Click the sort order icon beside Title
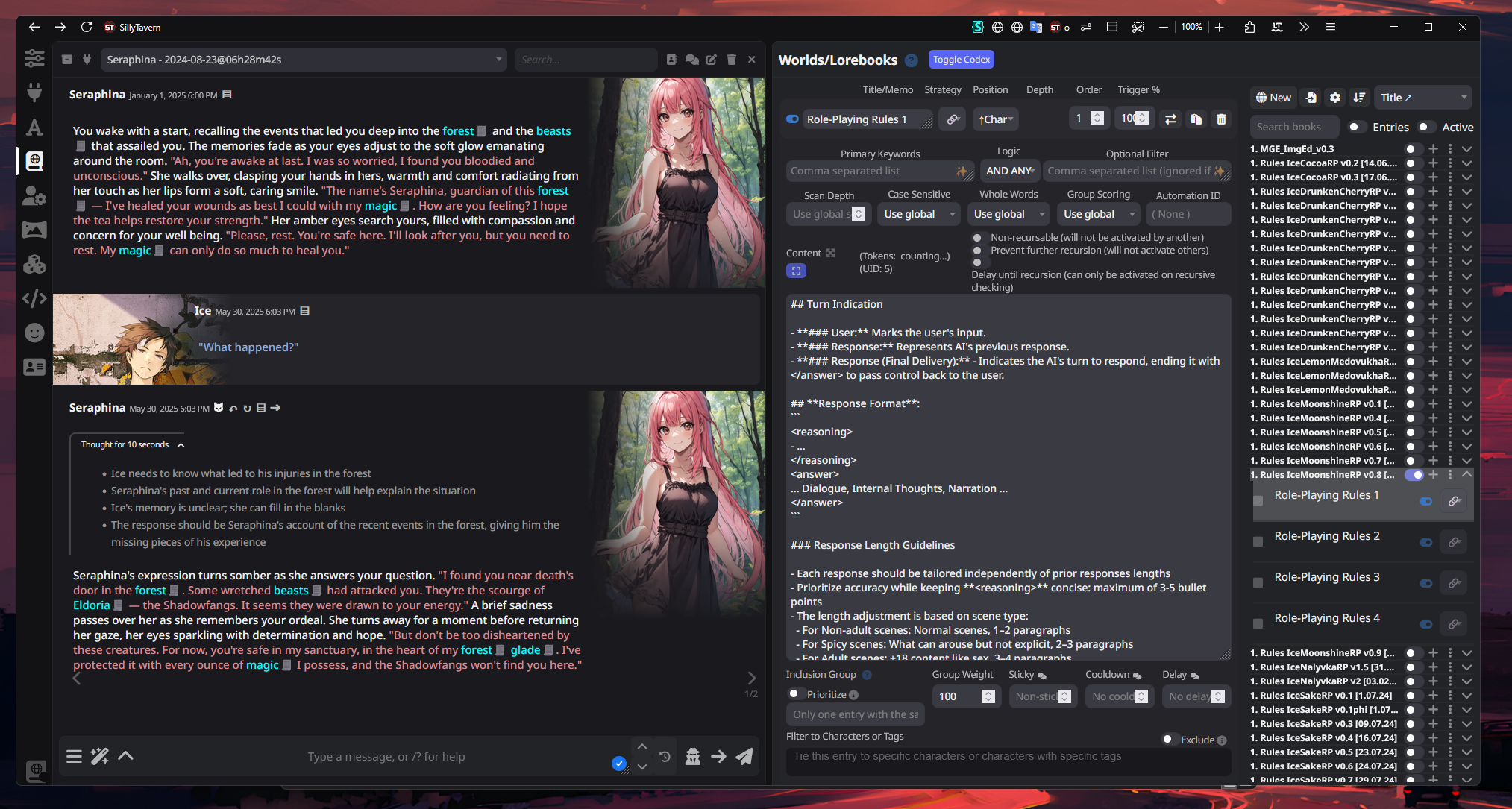 click(1360, 98)
